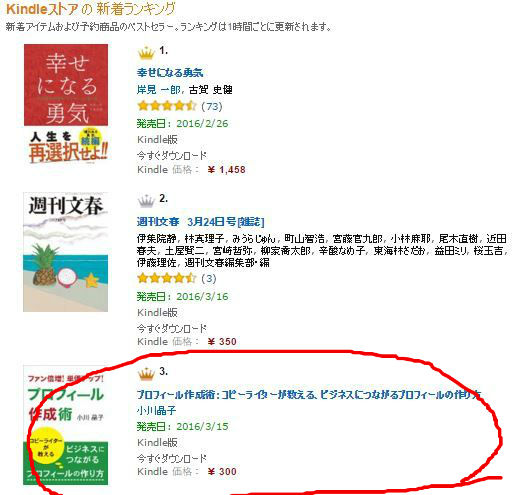
Task: View the 73 customer reviews
Action: 212,106
